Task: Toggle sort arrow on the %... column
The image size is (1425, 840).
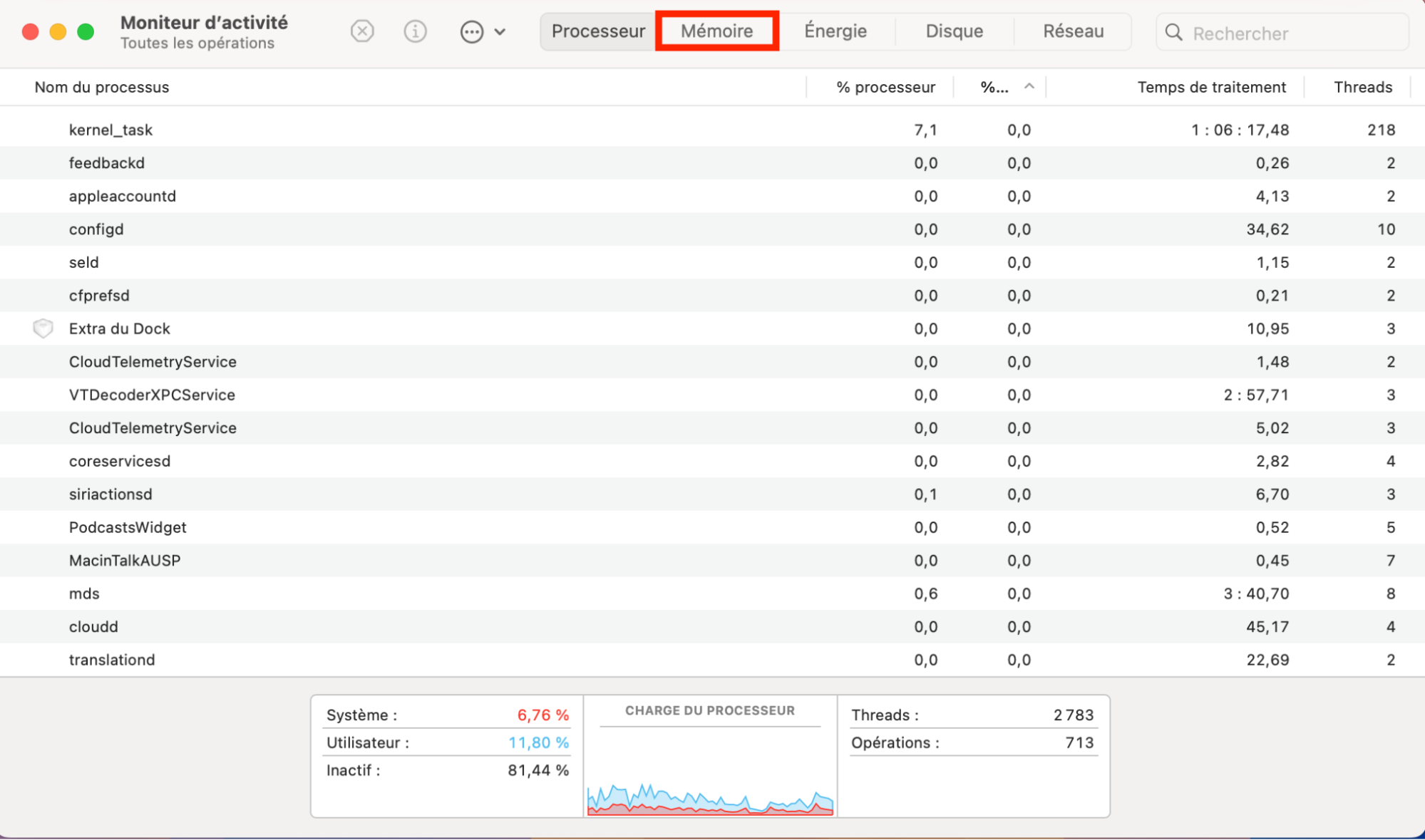Action: click(x=1029, y=86)
